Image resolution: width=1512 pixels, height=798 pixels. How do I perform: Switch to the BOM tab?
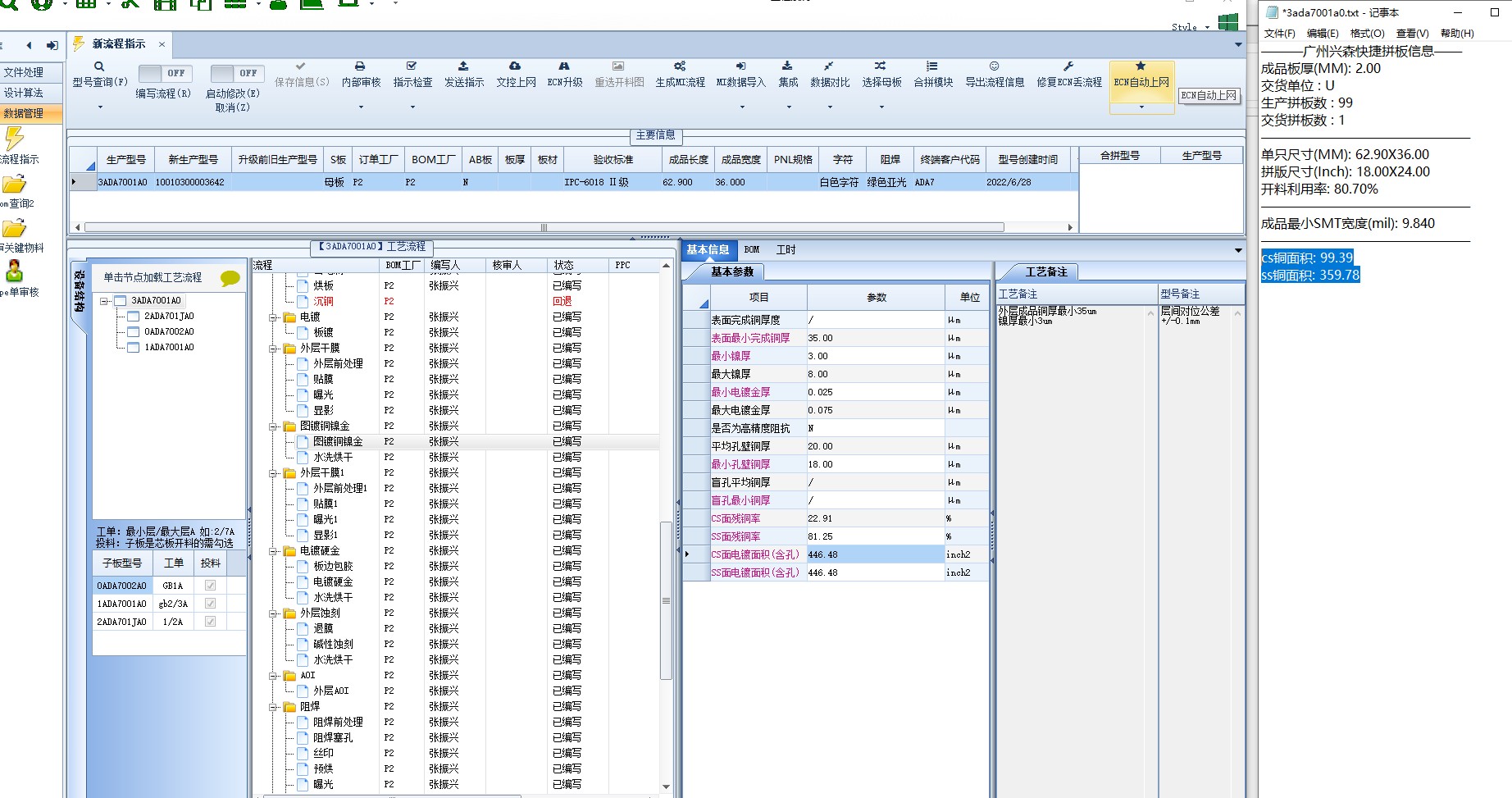752,250
